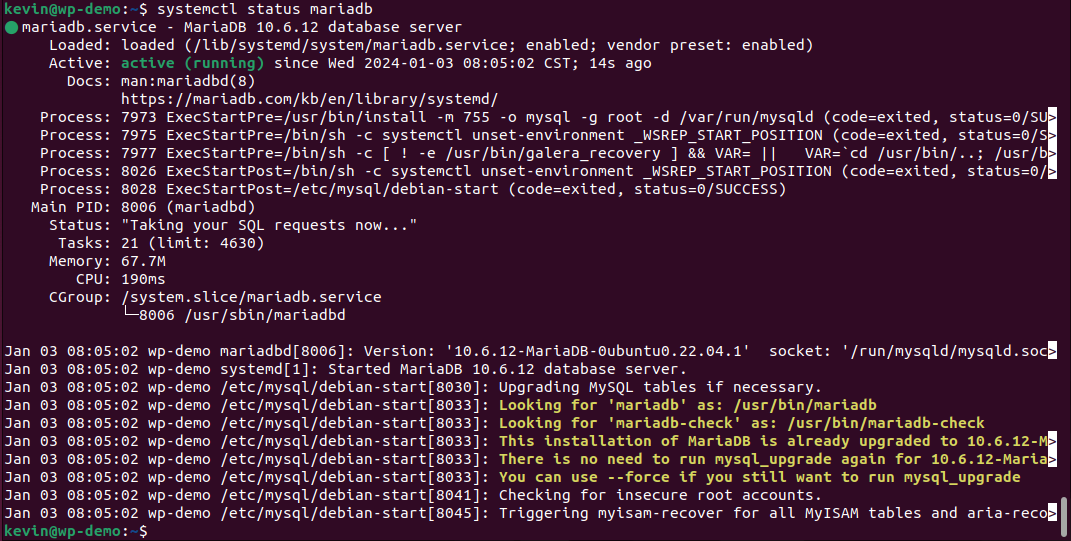1071x541 pixels.
Task: Click the truncation arrow on Process 7977 line
Action: point(1052,153)
